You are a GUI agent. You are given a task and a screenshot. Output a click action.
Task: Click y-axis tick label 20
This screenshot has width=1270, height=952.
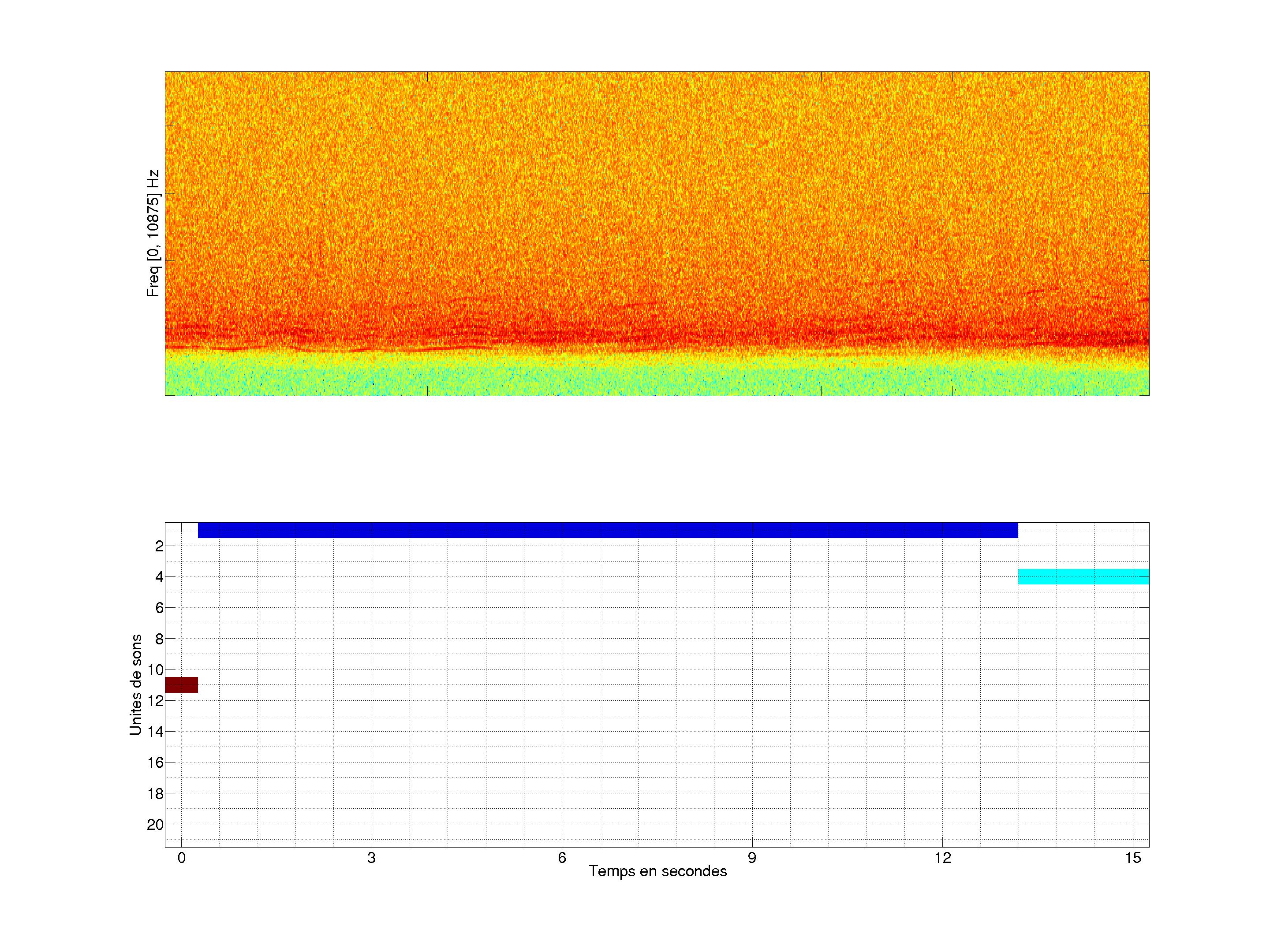pyautogui.click(x=155, y=825)
